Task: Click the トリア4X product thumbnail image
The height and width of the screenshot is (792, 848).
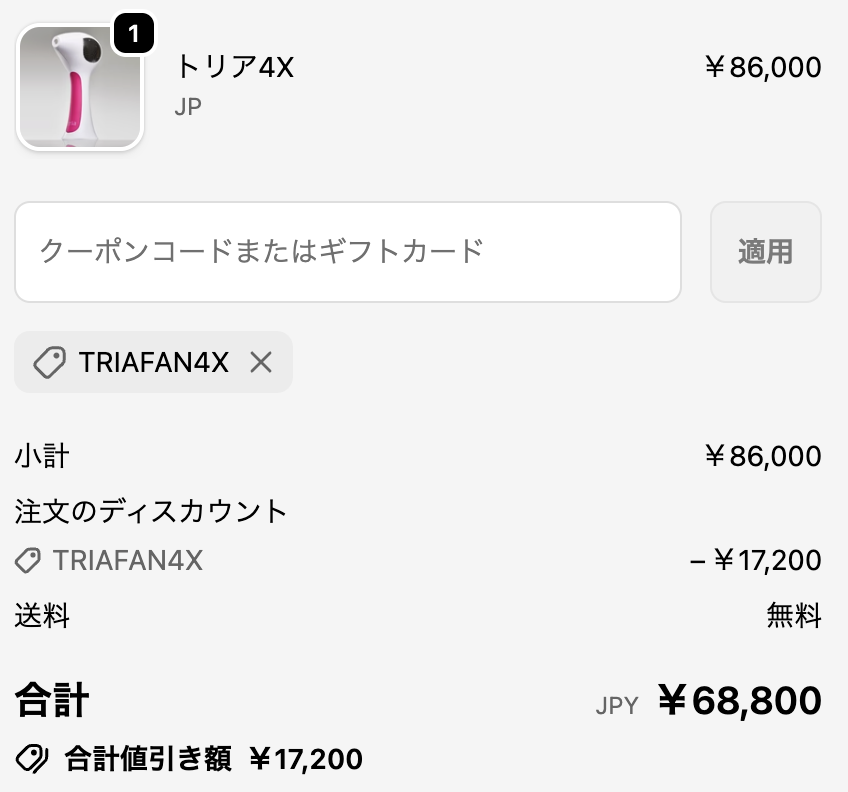Action: pyautogui.click(x=80, y=87)
